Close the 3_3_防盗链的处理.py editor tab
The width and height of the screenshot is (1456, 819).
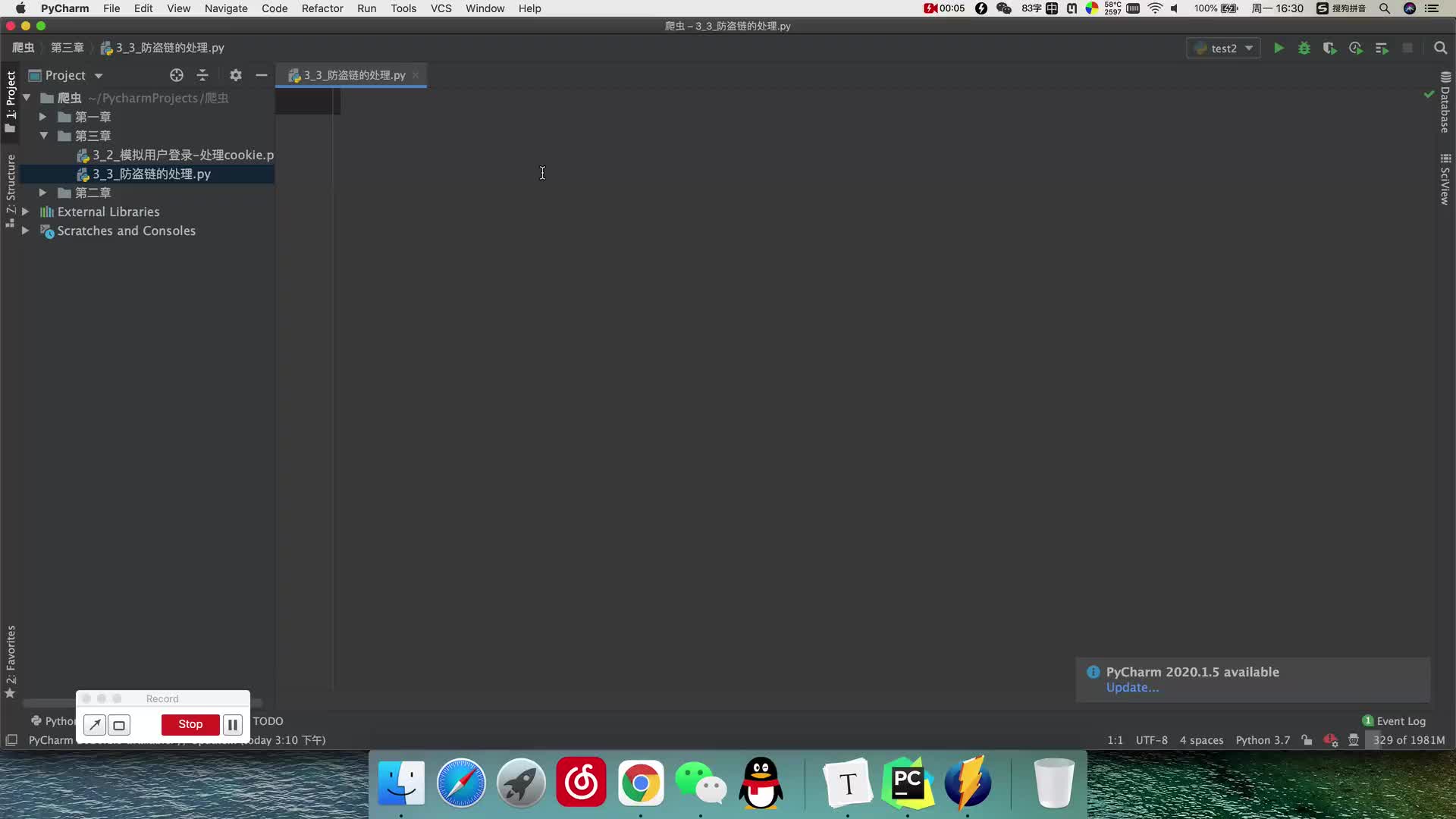pos(416,75)
